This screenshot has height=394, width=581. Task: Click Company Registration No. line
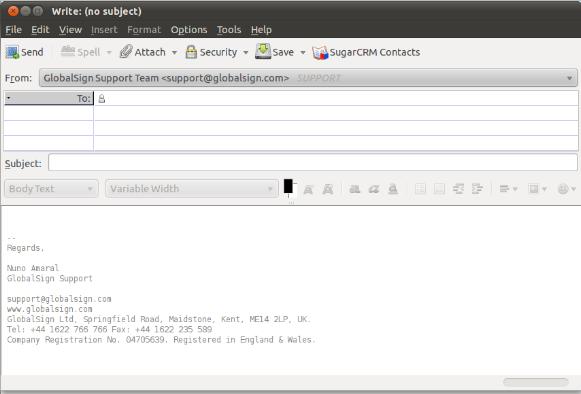161,340
